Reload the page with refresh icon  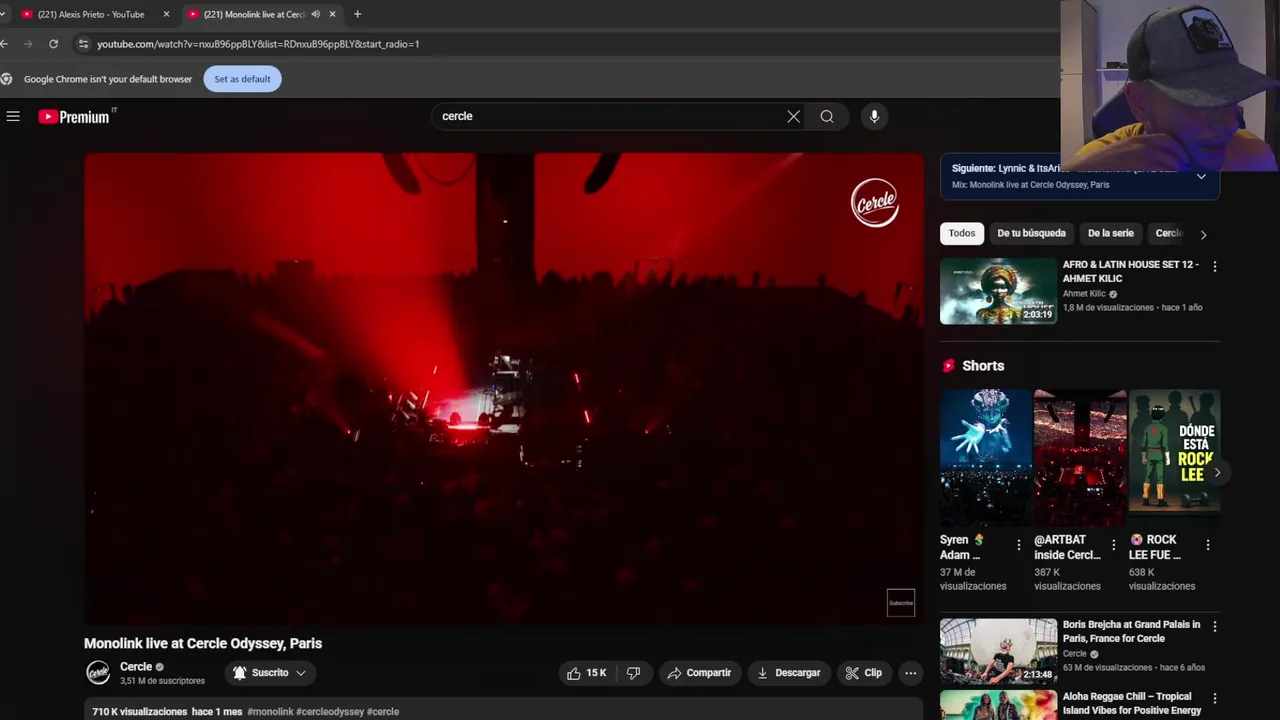click(x=53, y=44)
